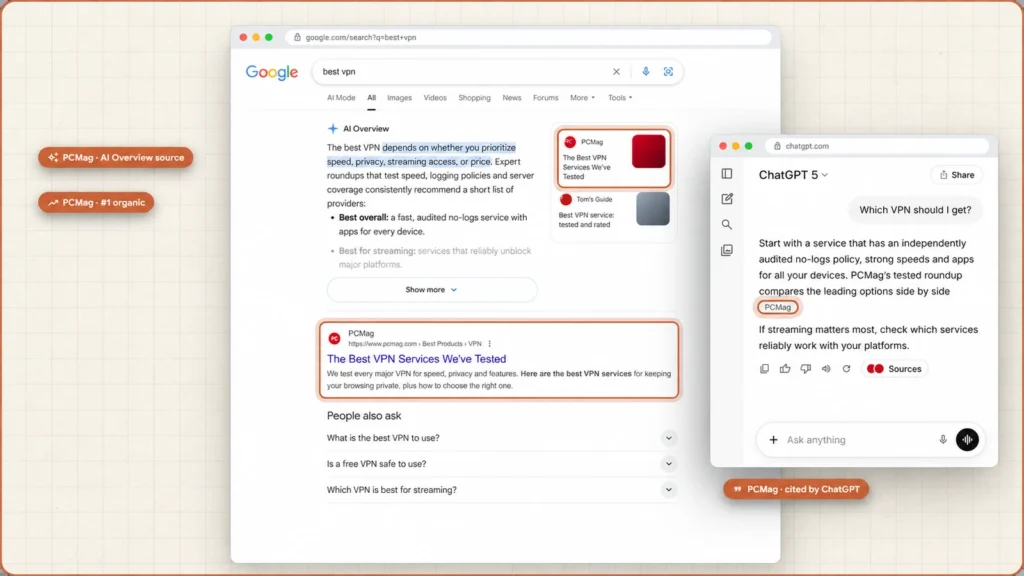The height and width of the screenshot is (576, 1024).
Task: Regenerate the ChatGPT response
Action: coord(846,369)
